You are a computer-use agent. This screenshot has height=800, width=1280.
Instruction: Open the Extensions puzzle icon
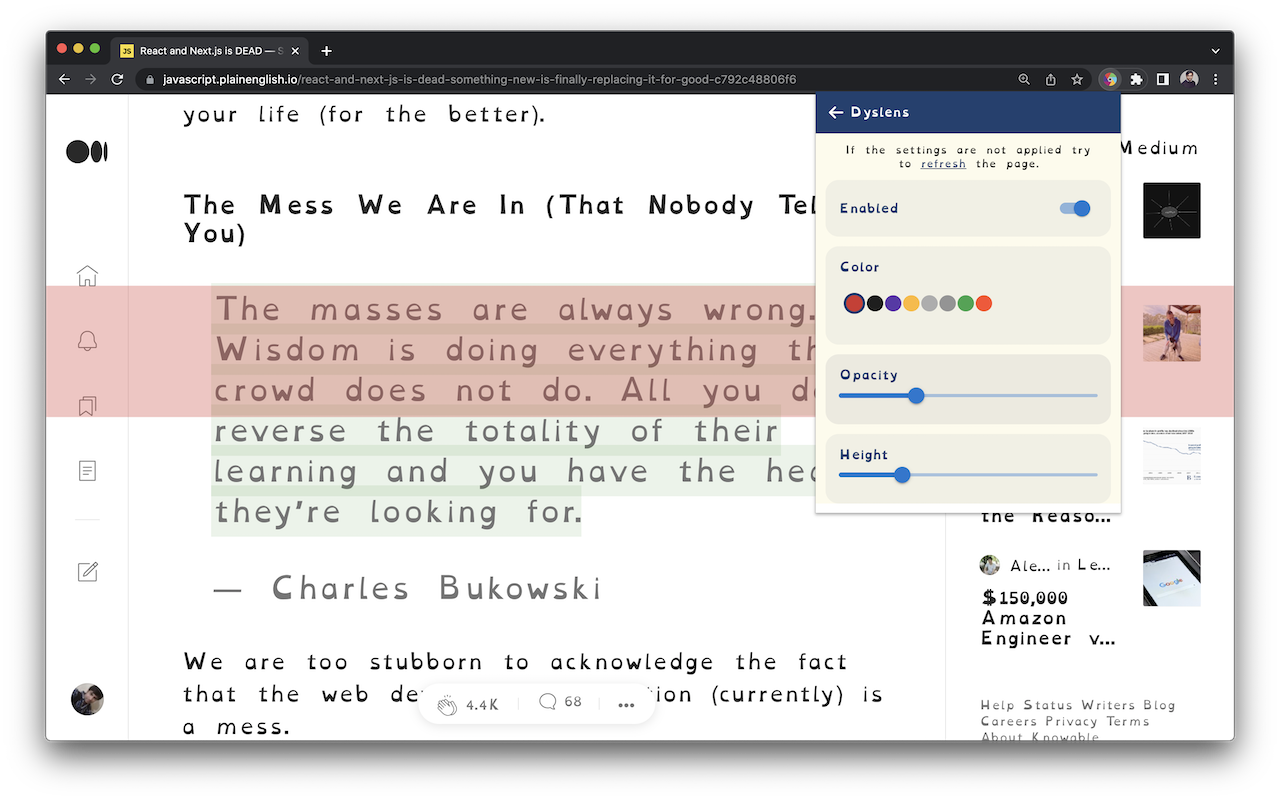click(1136, 79)
